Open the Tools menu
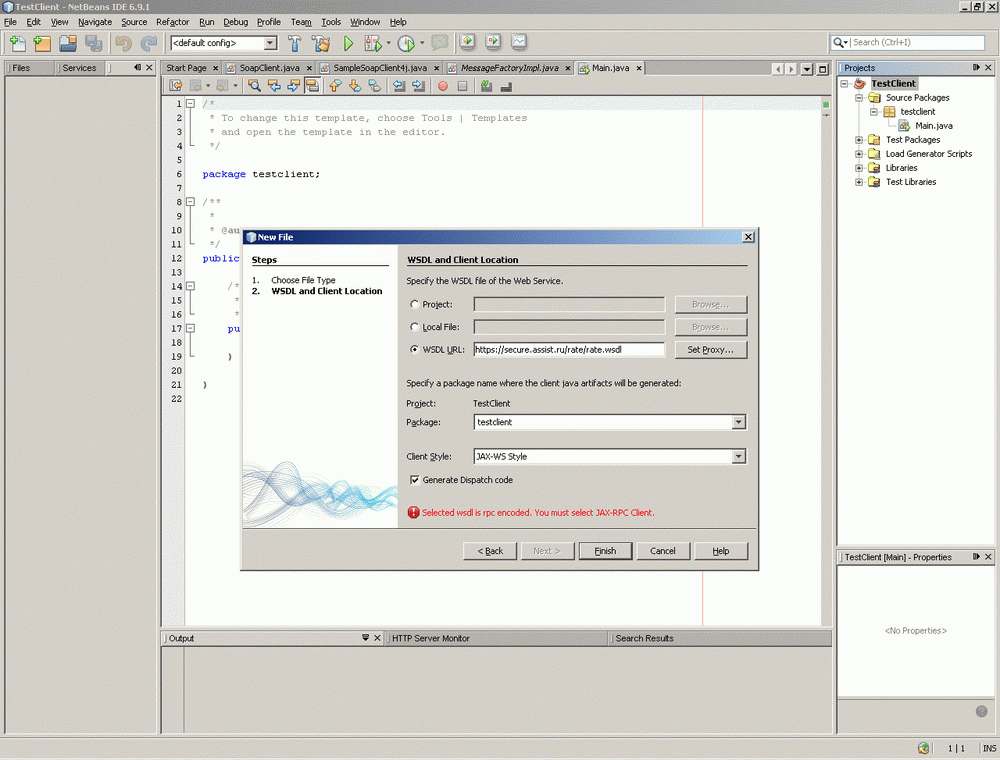 [331, 22]
